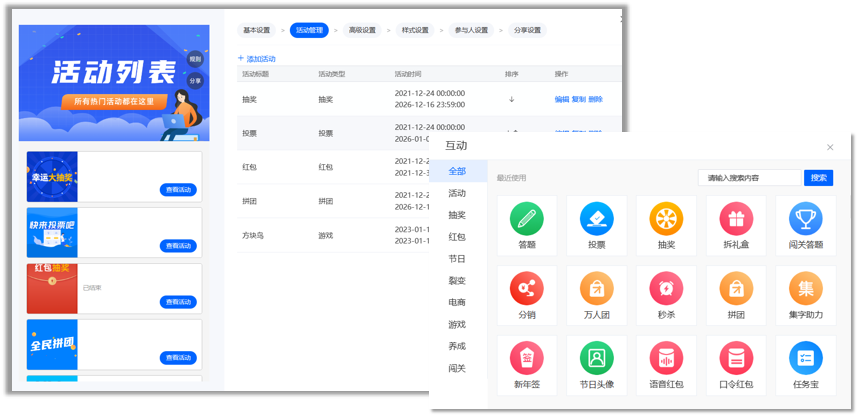Choose the 节日 category

pos(457,258)
